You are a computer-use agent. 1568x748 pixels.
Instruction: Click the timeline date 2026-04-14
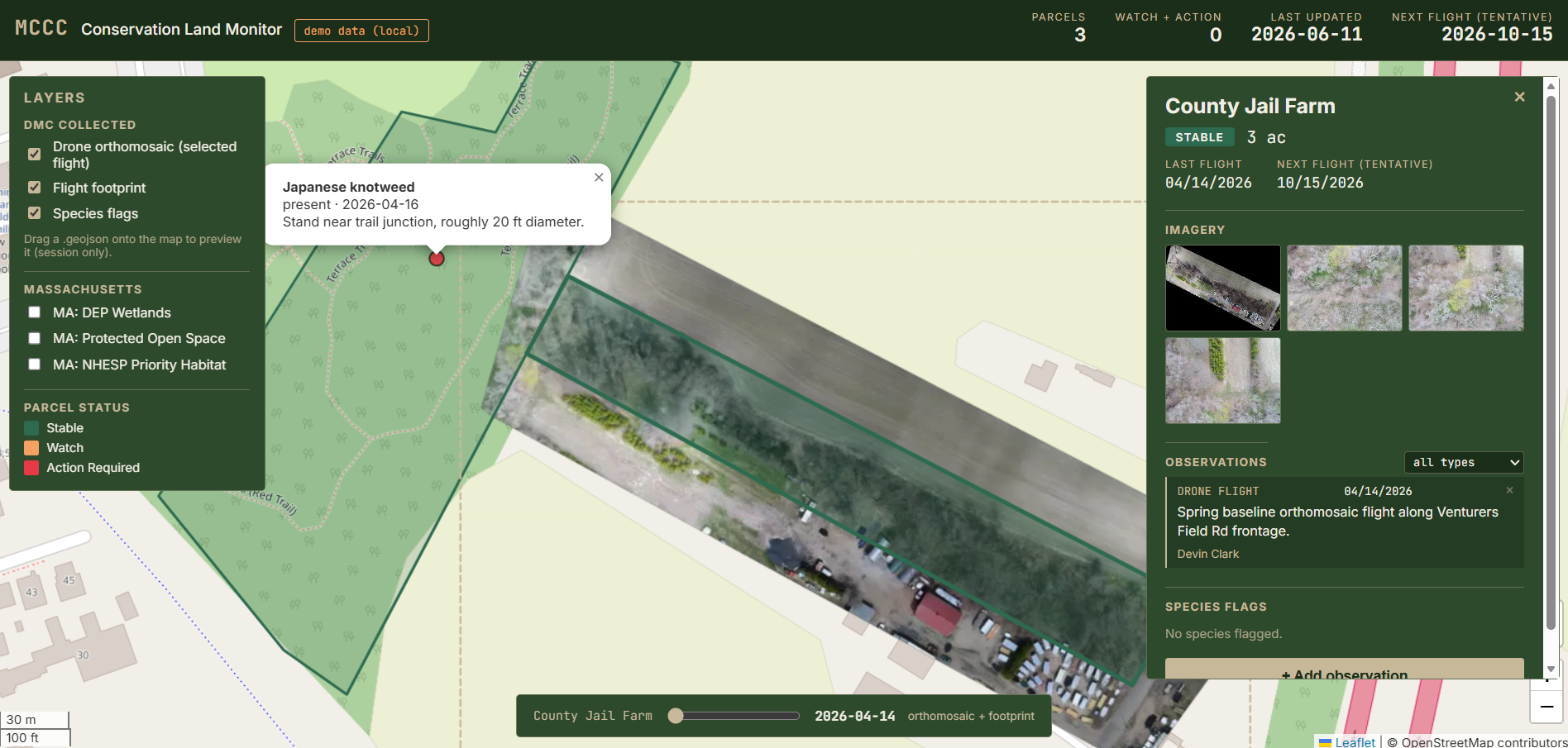point(855,716)
